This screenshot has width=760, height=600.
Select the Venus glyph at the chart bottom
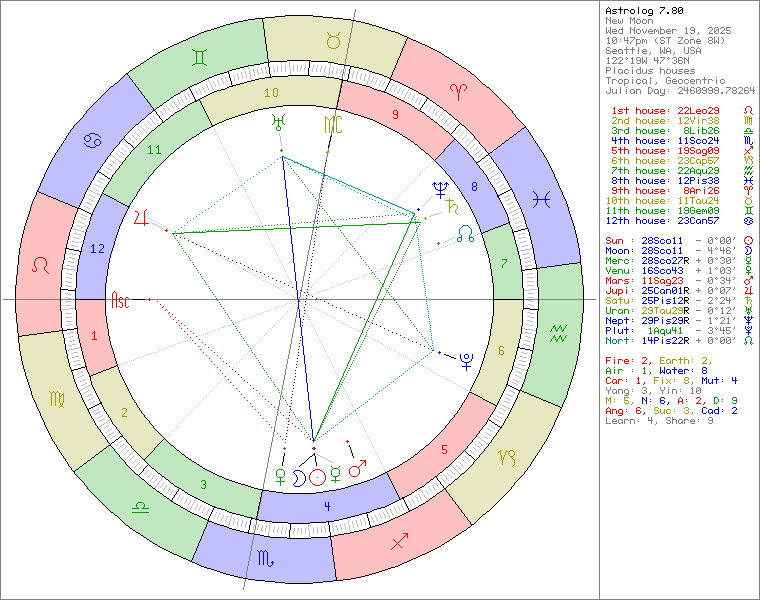[x=279, y=473]
